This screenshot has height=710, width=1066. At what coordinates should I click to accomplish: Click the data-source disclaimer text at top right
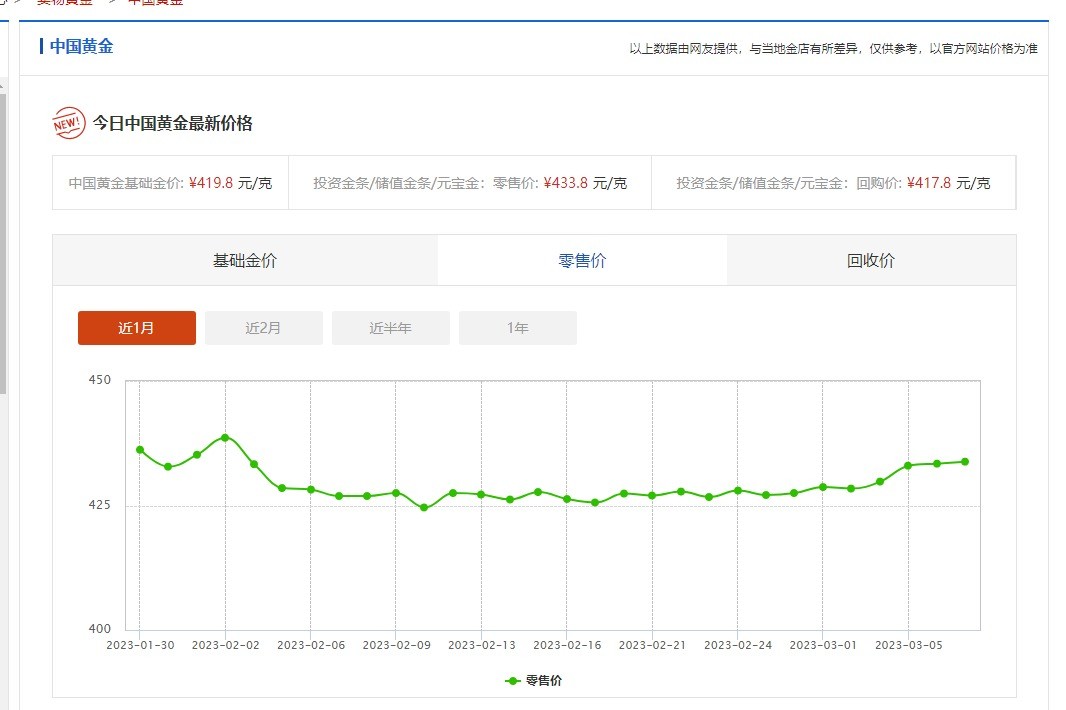pos(833,48)
